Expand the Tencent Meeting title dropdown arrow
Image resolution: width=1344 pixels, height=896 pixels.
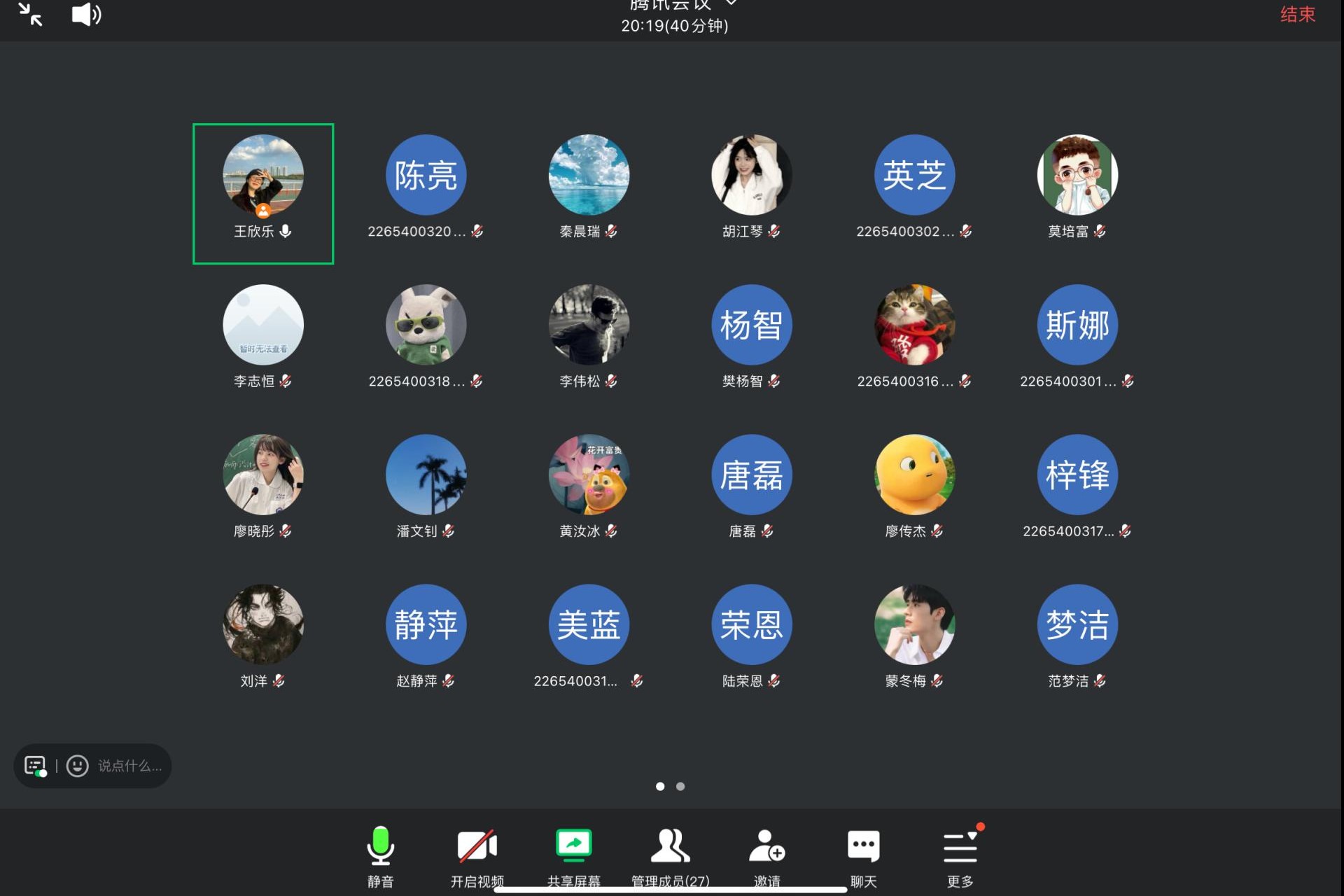coord(731,3)
